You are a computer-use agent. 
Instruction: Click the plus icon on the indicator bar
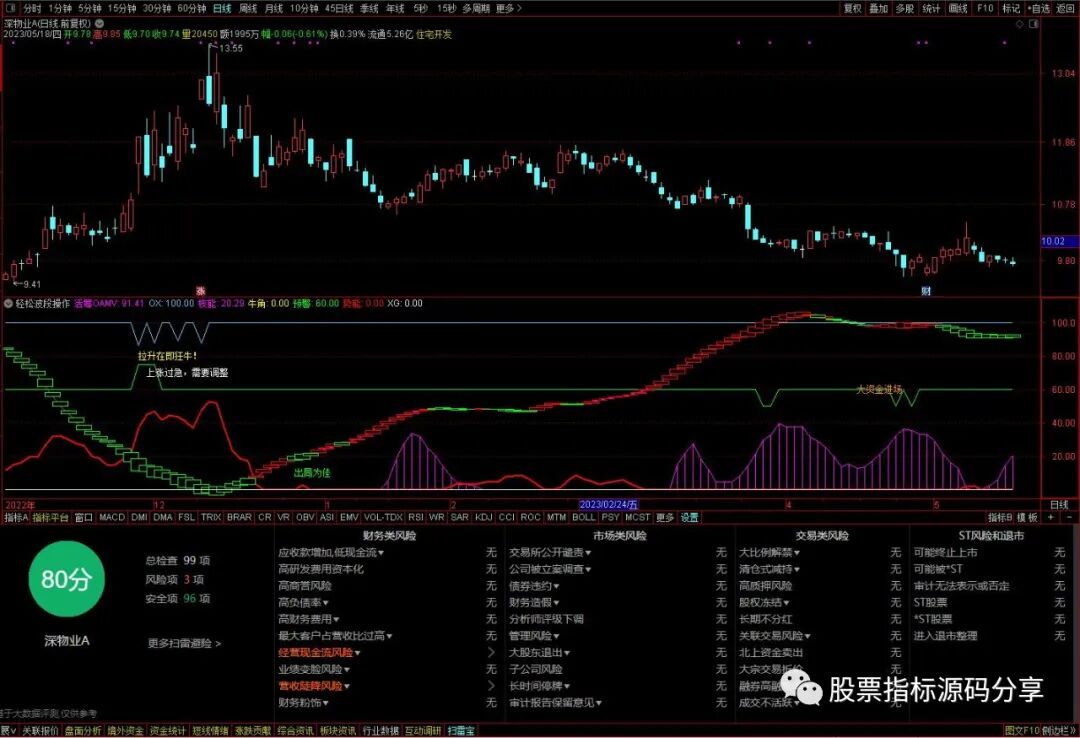pyautogui.click(x=1051, y=517)
